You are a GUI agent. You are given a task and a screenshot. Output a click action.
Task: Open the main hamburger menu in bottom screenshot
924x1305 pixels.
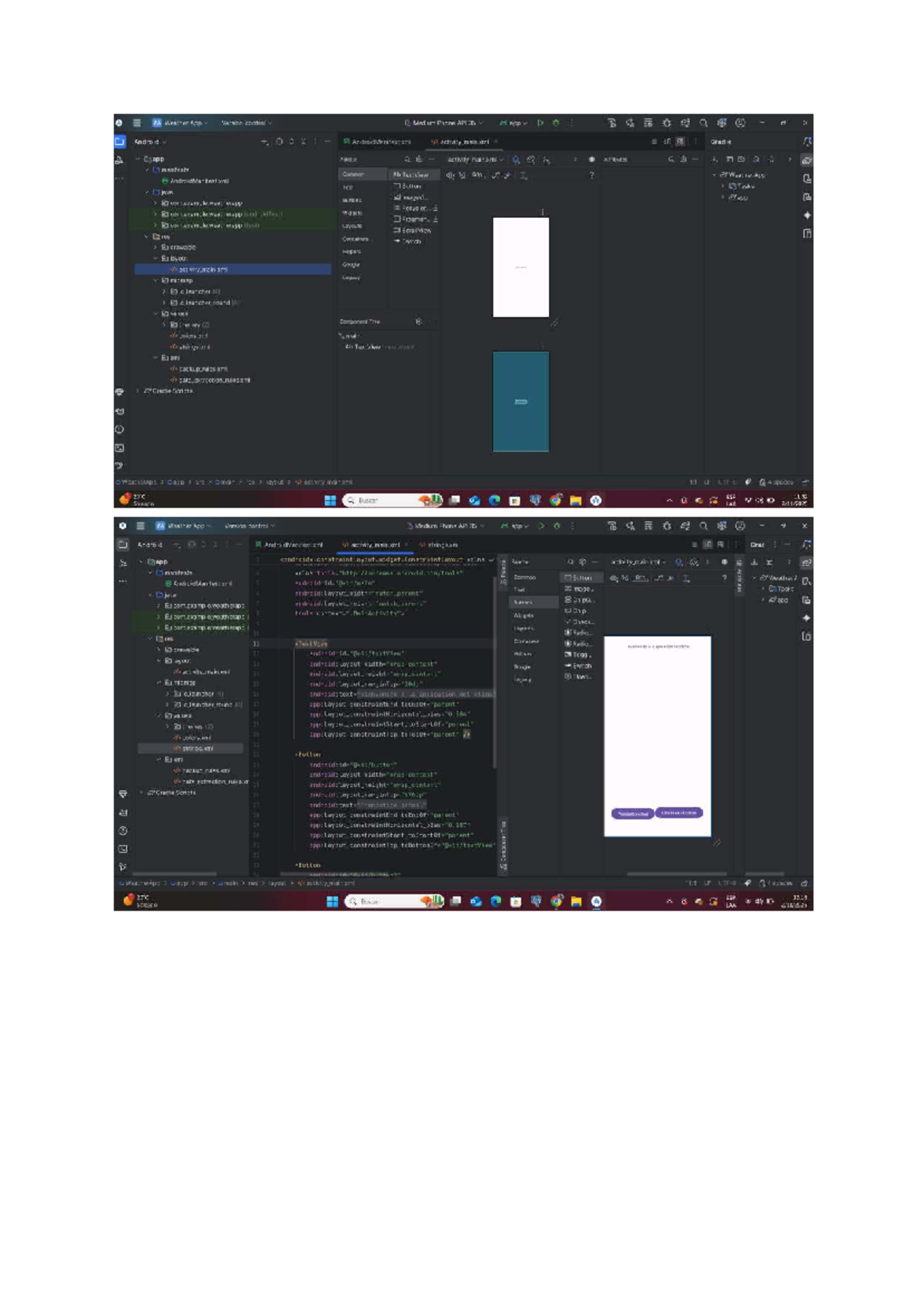[140, 525]
